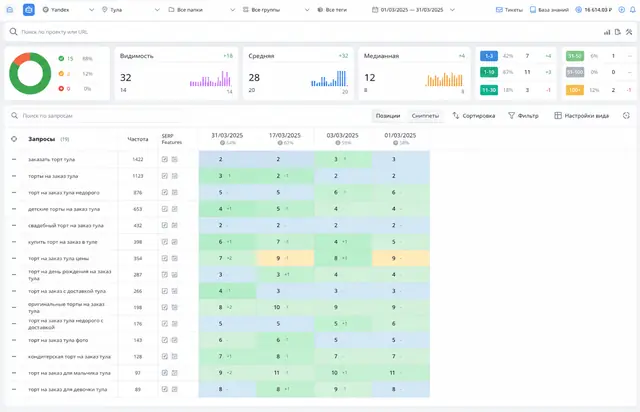Toggle the orange 100+ position range badge

(575, 90)
